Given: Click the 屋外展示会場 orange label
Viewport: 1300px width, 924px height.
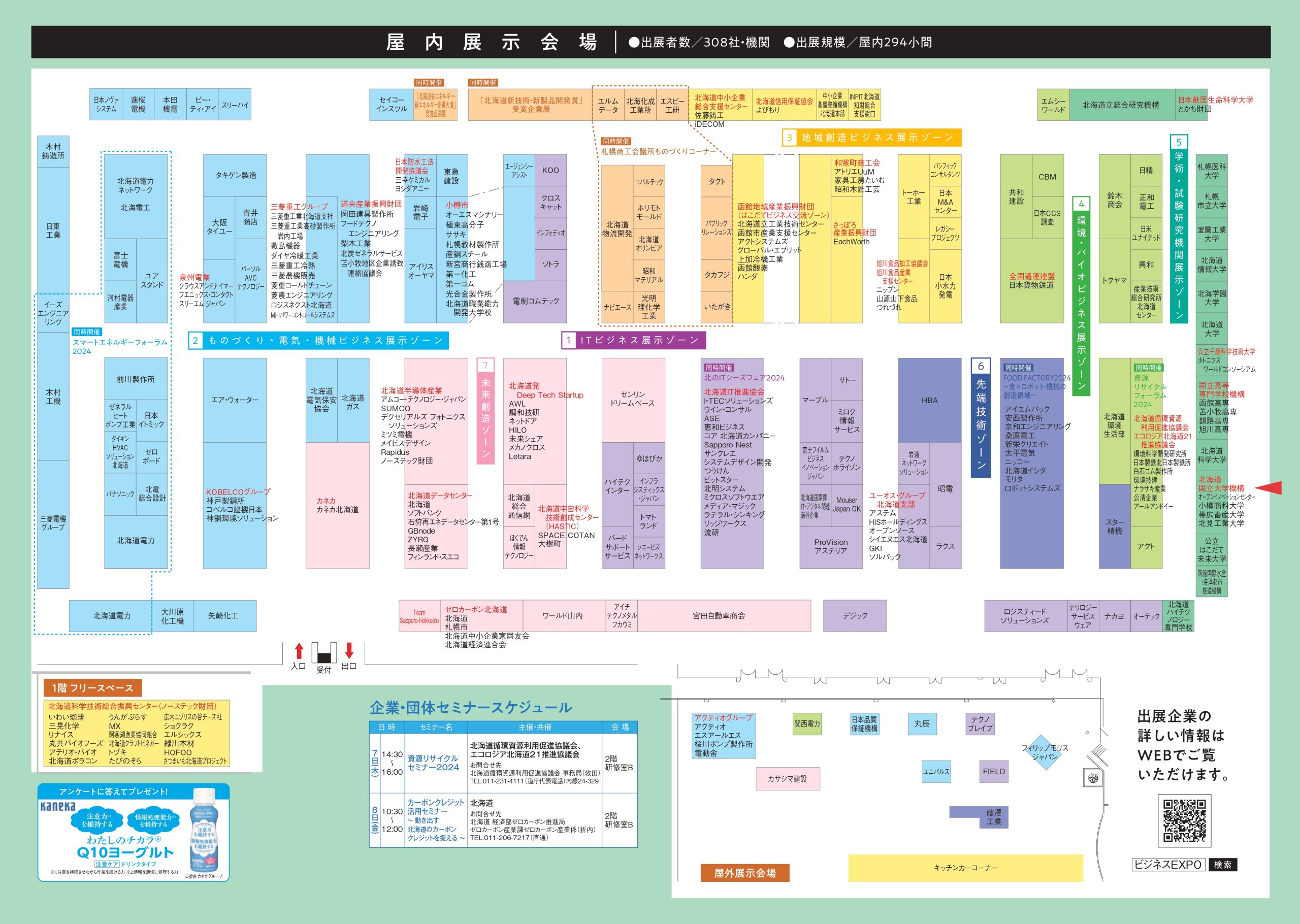Looking at the screenshot, I should click(x=745, y=873).
